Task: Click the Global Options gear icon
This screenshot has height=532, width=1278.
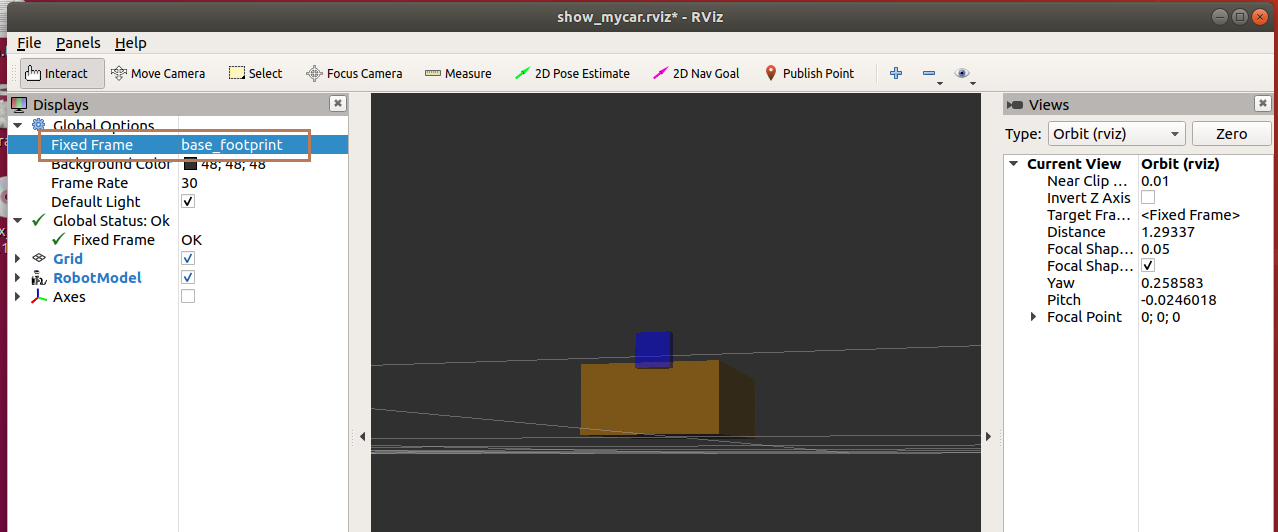Action: (39, 125)
